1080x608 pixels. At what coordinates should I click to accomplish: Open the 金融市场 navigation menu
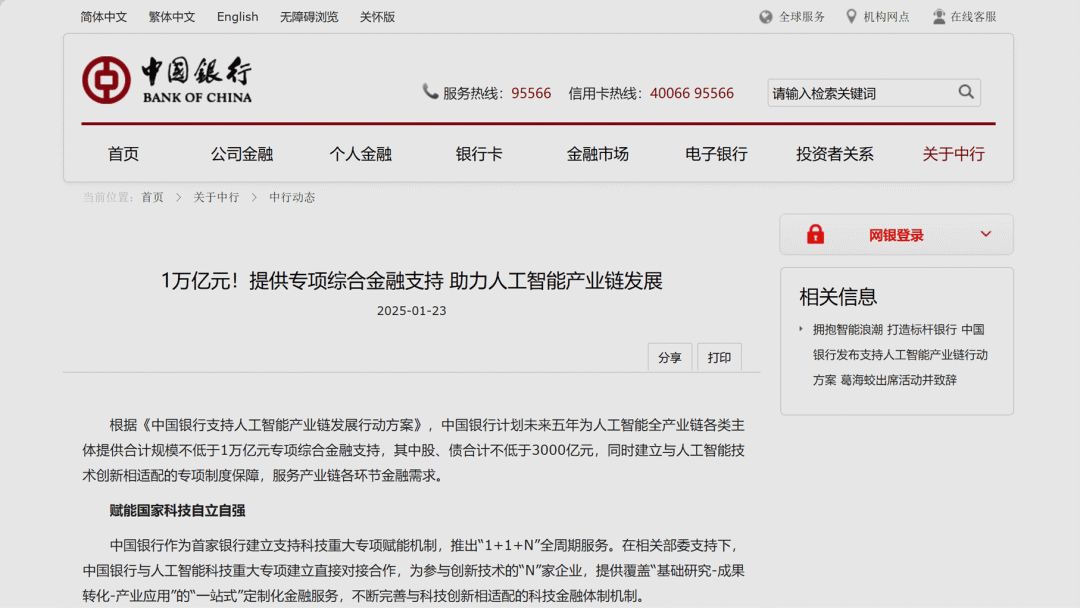coord(597,154)
